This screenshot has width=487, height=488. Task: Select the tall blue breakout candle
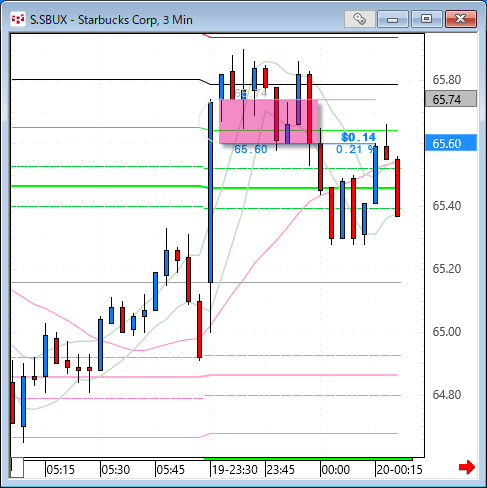click(x=210, y=193)
